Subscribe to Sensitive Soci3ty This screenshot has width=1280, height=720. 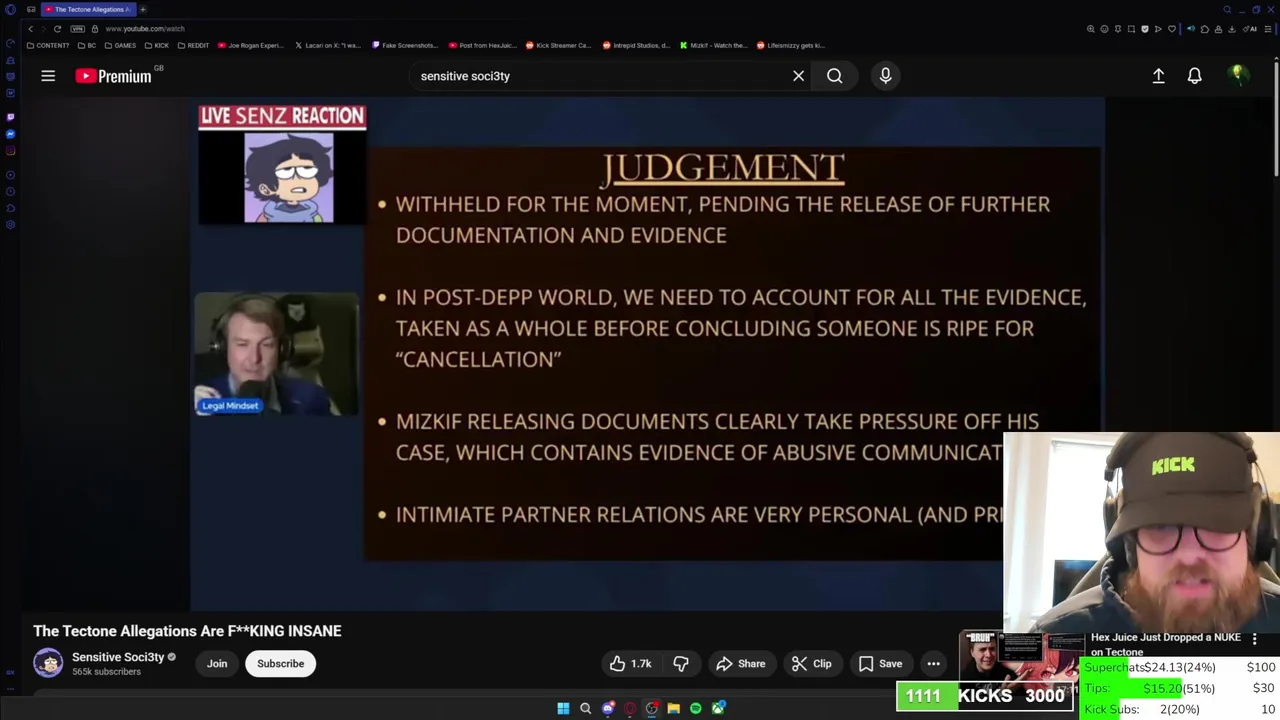click(x=280, y=664)
